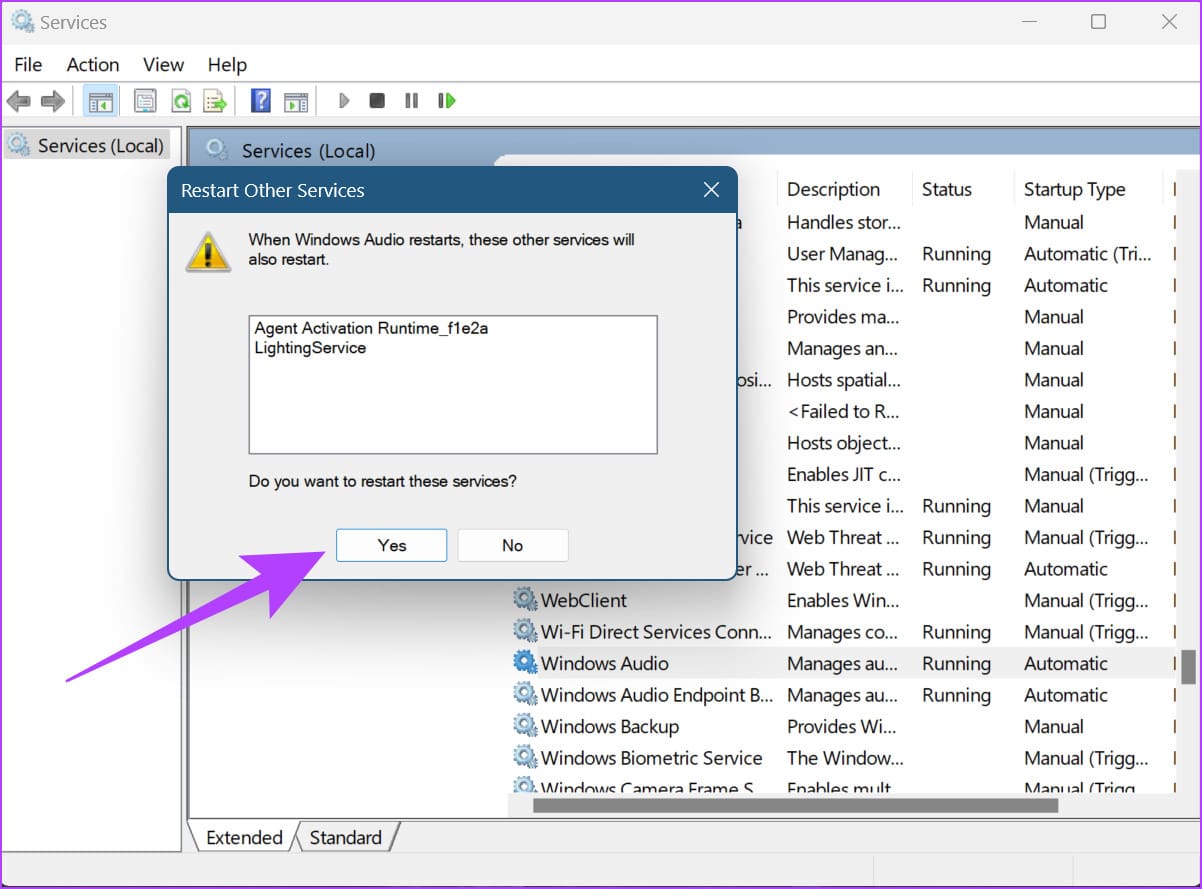Click the Export List toolbar icon
This screenshot has height=889, width=1202.
[x=214, y=101]
